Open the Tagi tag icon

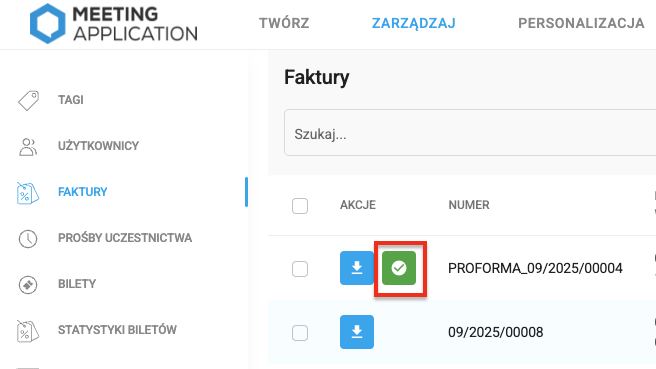[x=28, y=100]
